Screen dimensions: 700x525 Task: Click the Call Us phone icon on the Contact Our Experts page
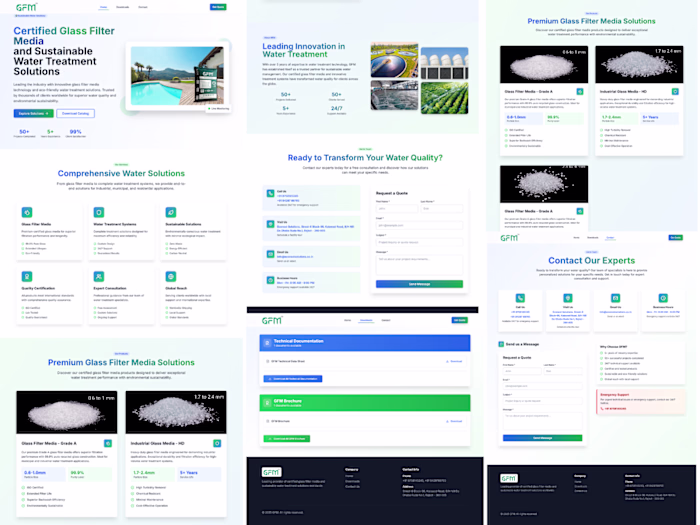tap(520, 298)
